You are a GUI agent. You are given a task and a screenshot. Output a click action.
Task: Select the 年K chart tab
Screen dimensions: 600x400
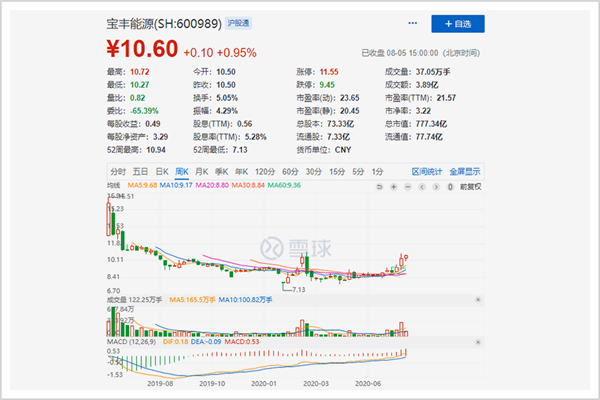point(241,171)
